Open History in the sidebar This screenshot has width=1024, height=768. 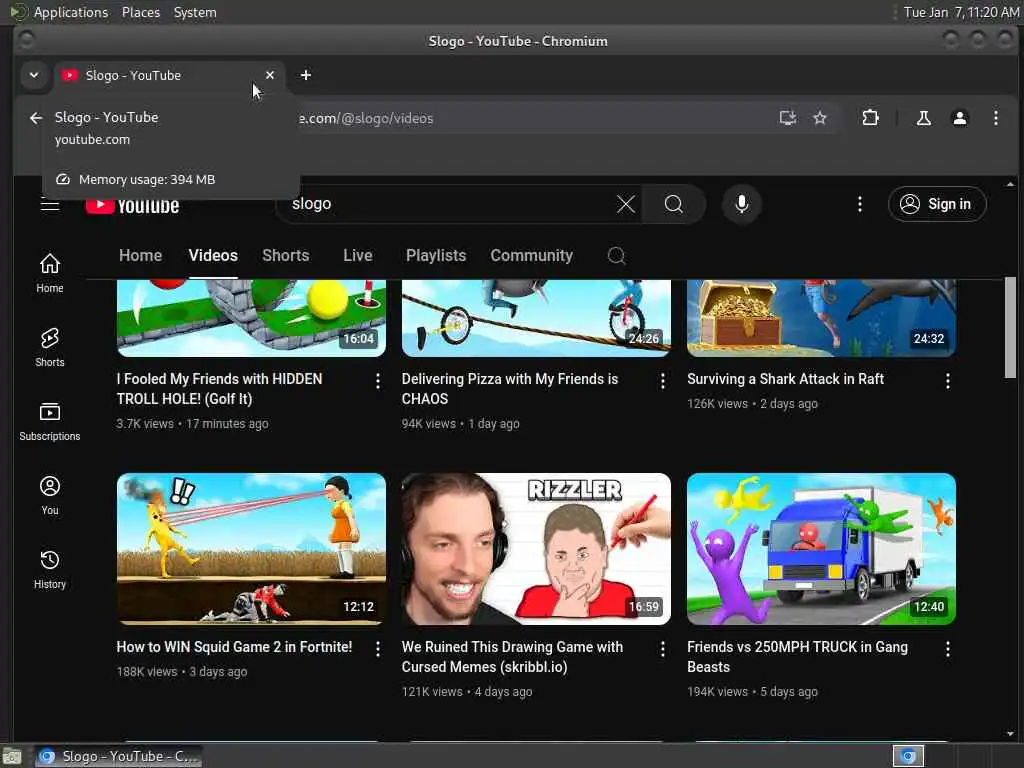coord(50,569)
